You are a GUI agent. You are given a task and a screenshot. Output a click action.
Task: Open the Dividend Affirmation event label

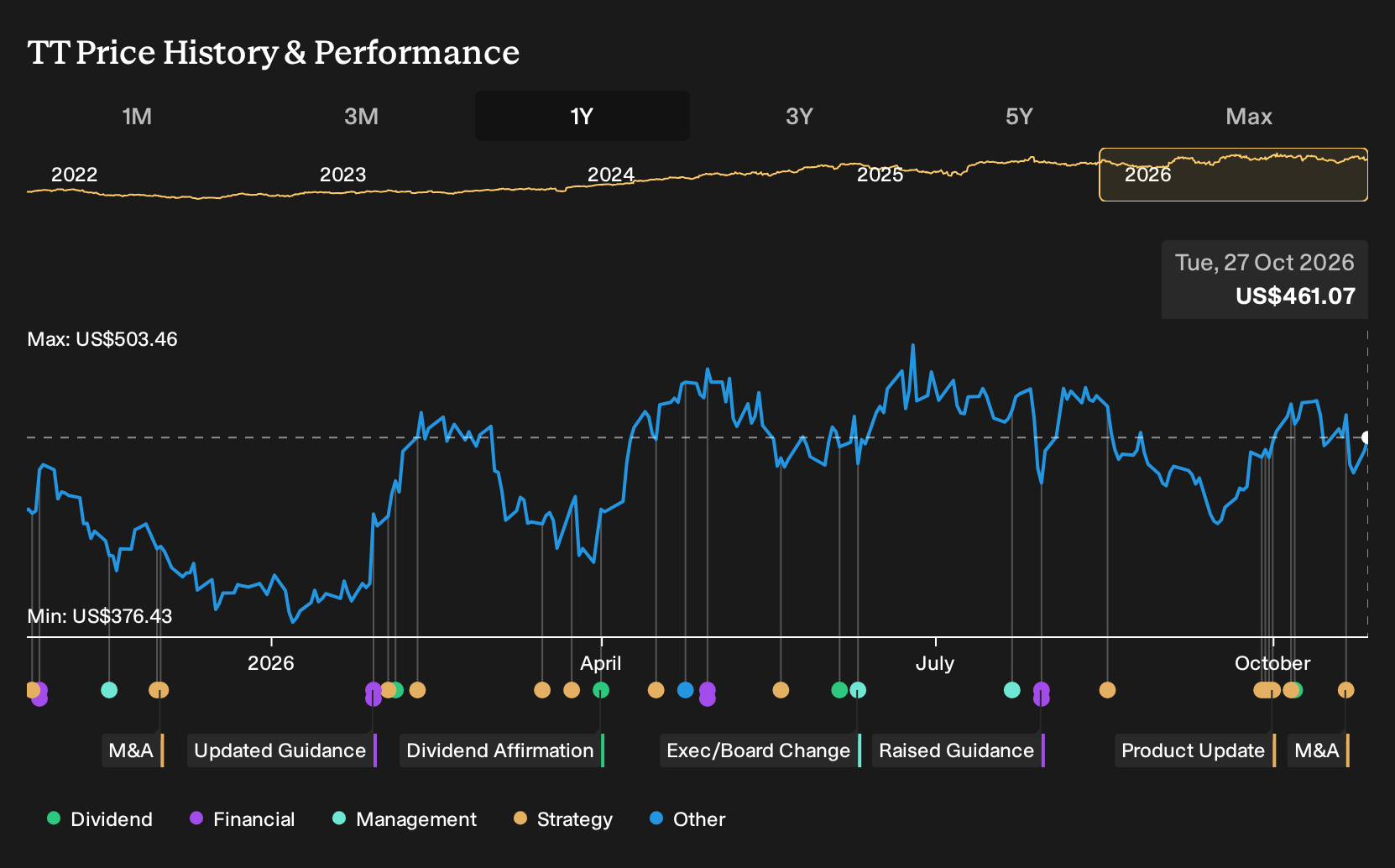click(x=502, y=750)
